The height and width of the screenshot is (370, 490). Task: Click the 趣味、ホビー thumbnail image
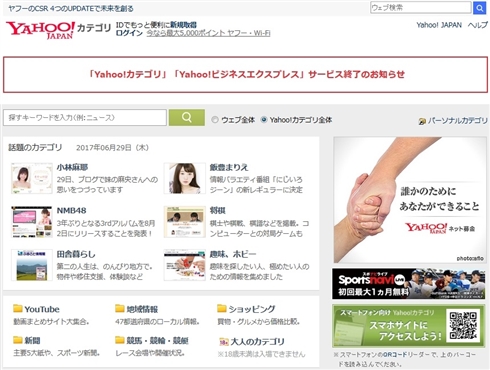pyautogui.click(x=185, y=265)
